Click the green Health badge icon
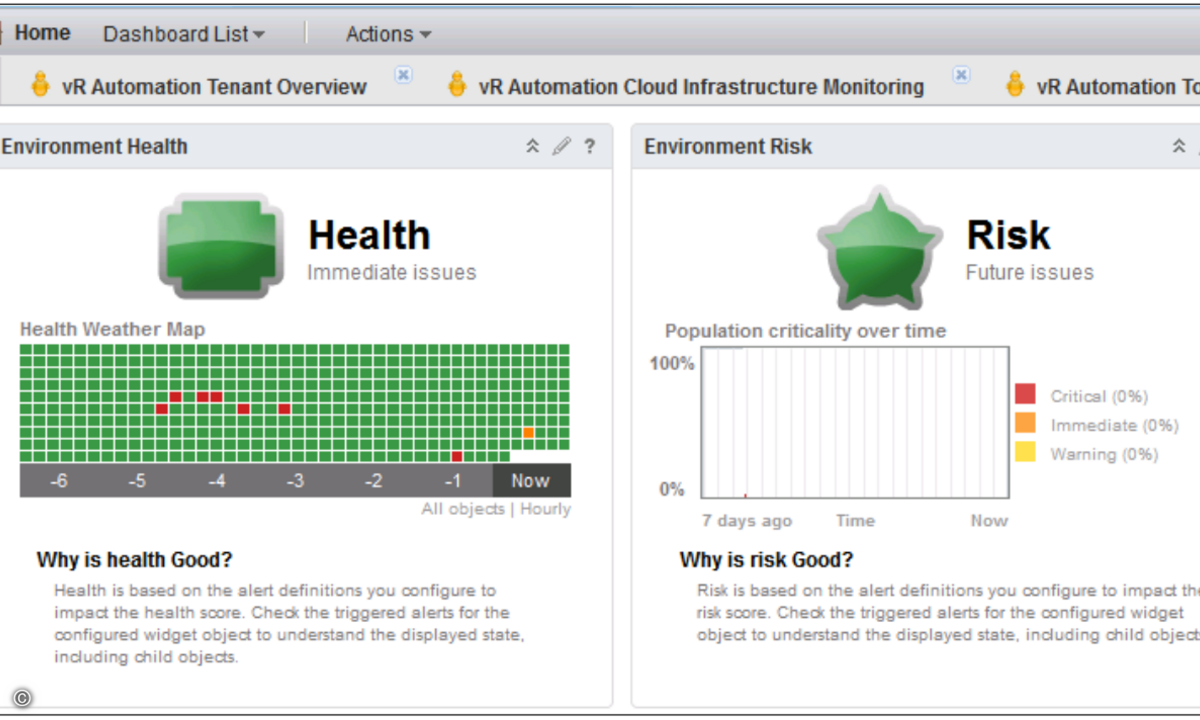The height and width of the screenshot is (720, 1200). pyautogui.click(x=220, y=246)
